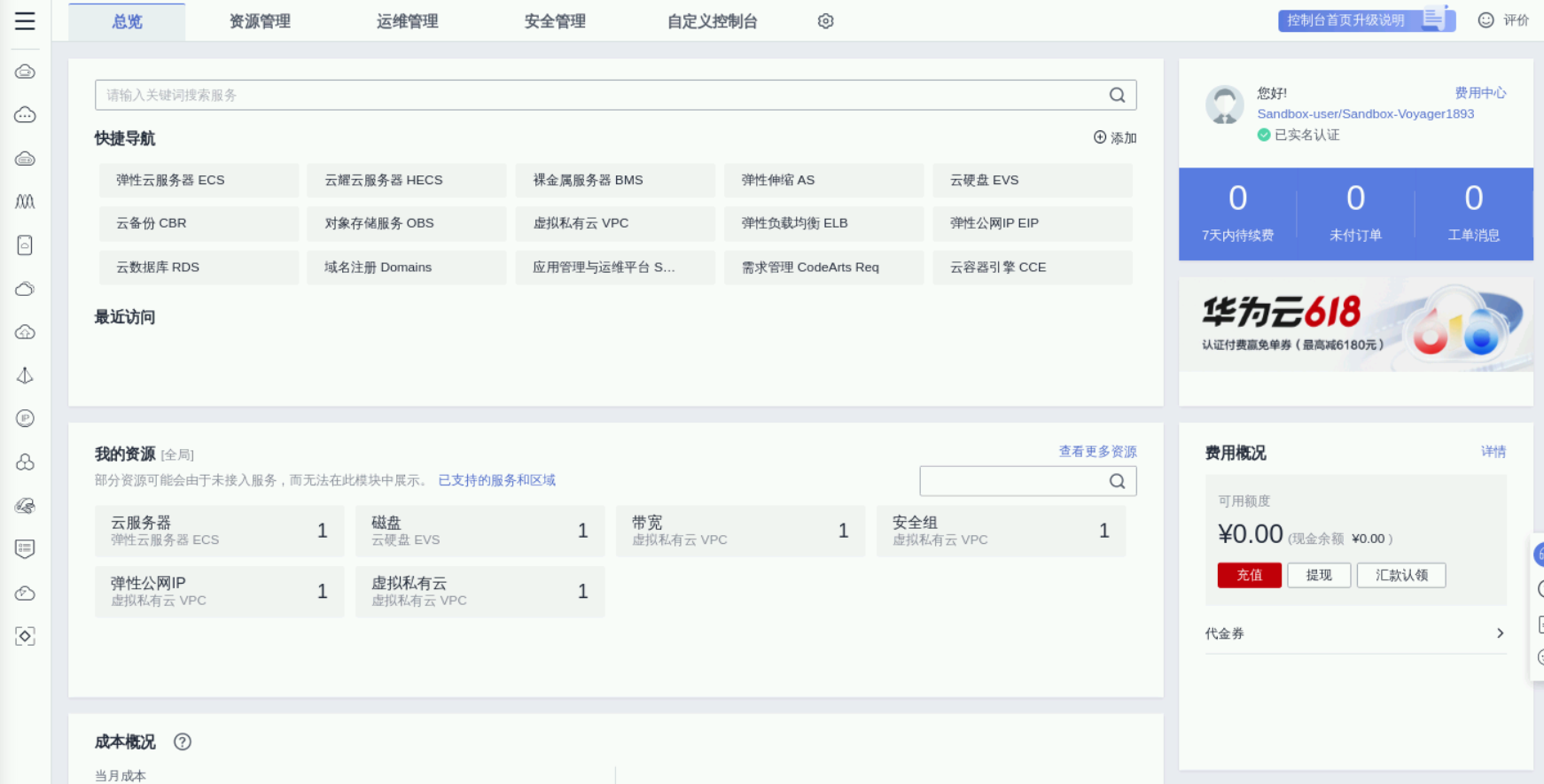
Task: Open 安全组 resource card
Action: click(x=1001, y=531)
